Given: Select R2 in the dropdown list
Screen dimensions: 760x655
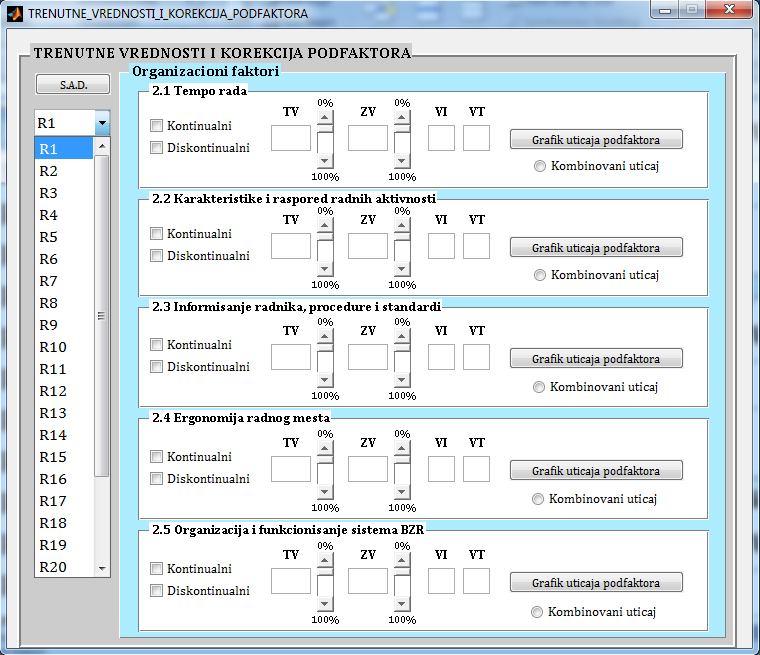Looking at the screenshot, I should click(x=63, y=171).
